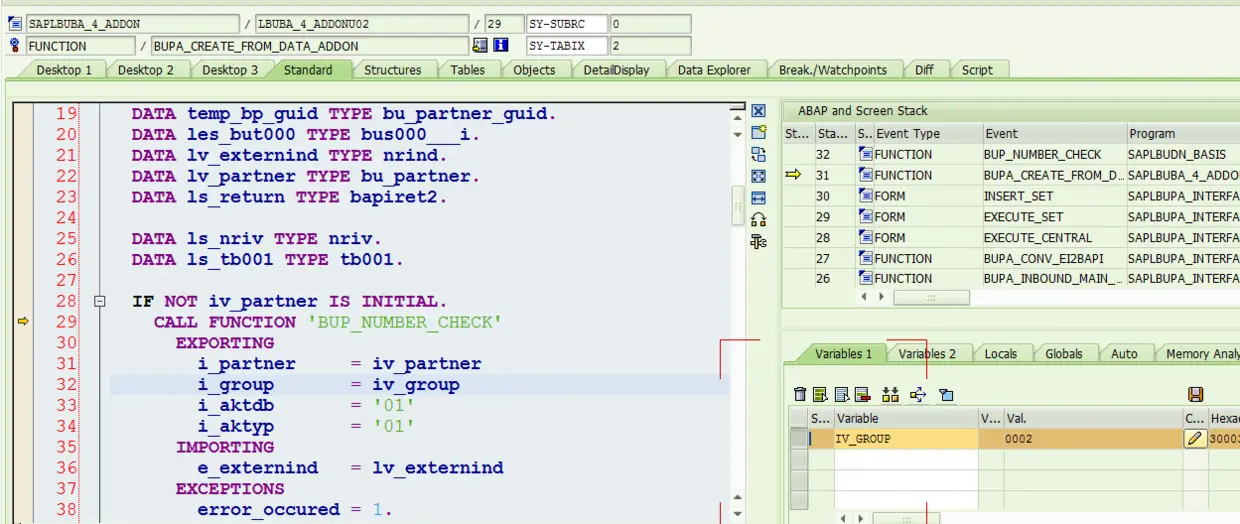
Task: Click the icon with two down arrows
Action: click(x=891, y=394)
